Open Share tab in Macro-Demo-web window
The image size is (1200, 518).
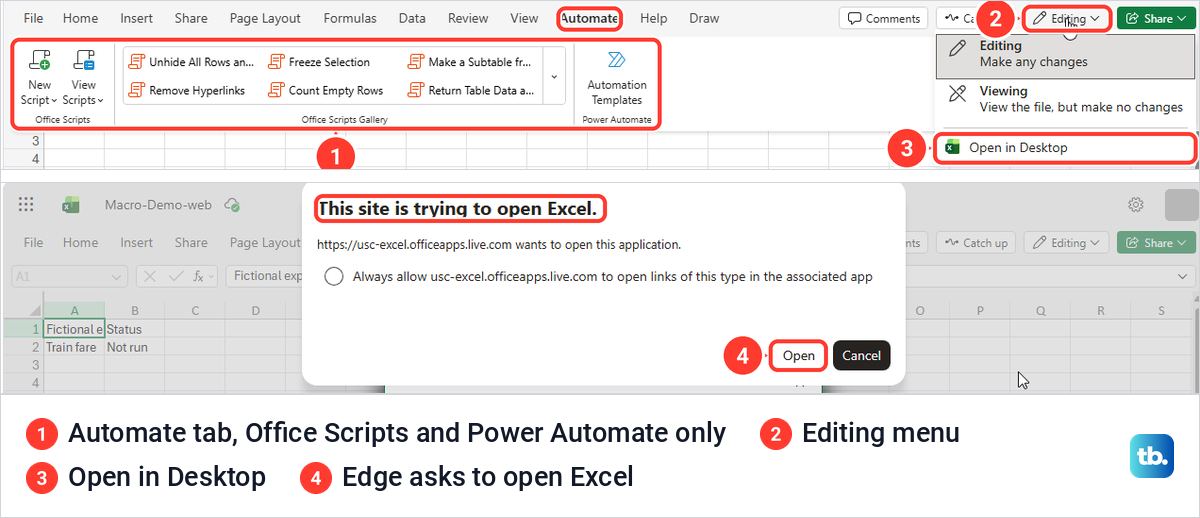pyautogui.click(x=191, y=242)
